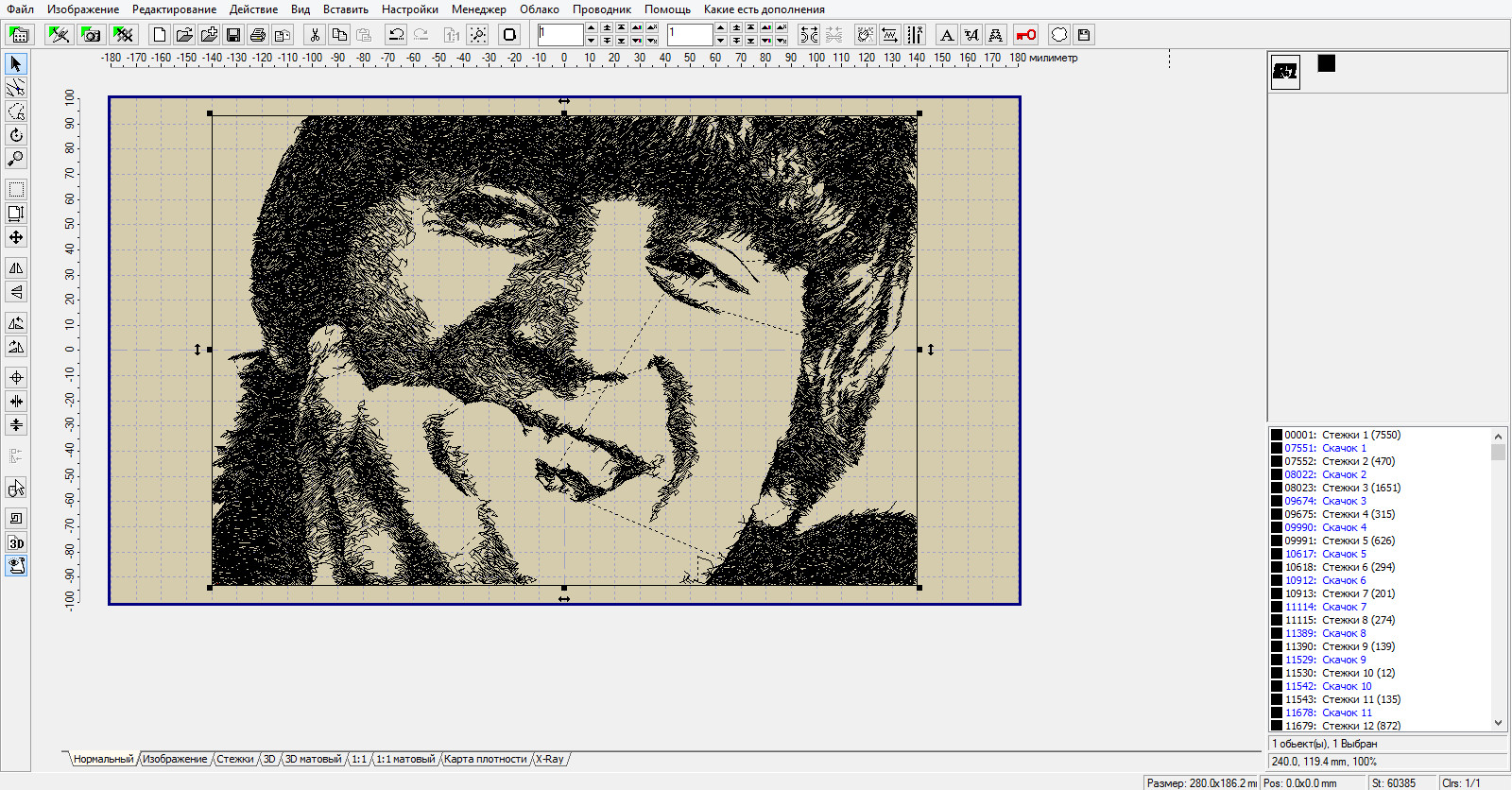Open the cloud icon in toolbar
The width and height of the screenshot is (1512, 790).
1059,35
